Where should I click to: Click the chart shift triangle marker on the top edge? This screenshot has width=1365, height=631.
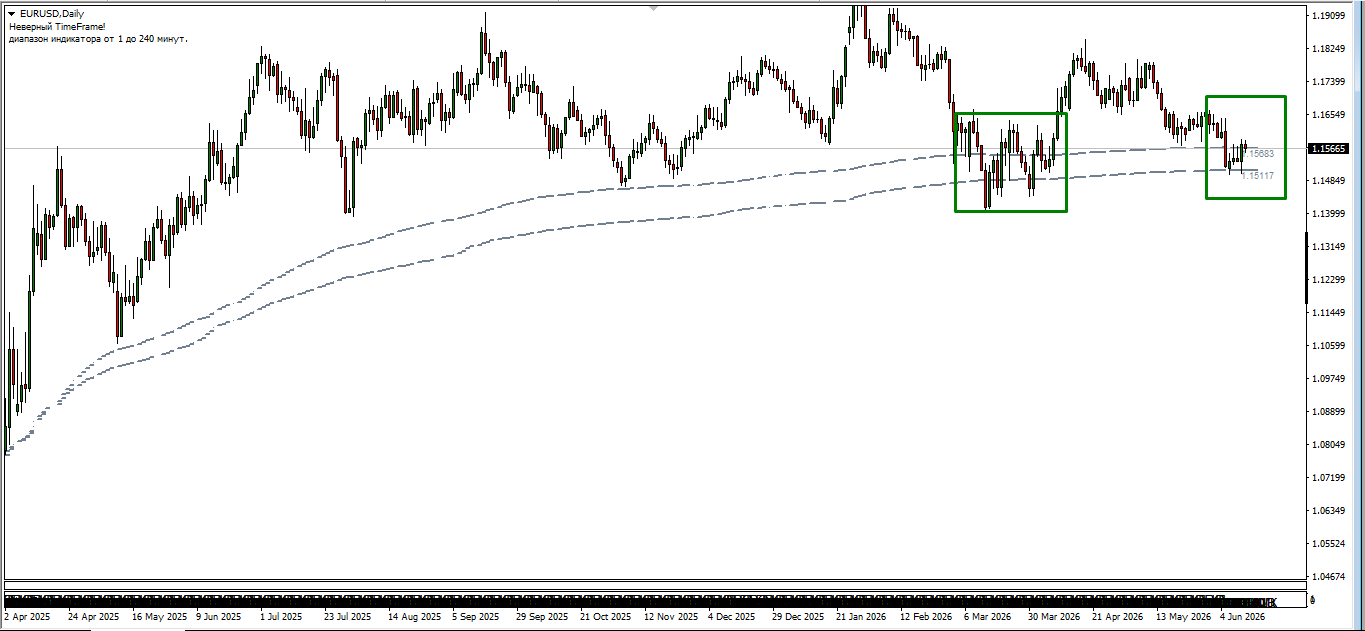[x=654, y=8]
